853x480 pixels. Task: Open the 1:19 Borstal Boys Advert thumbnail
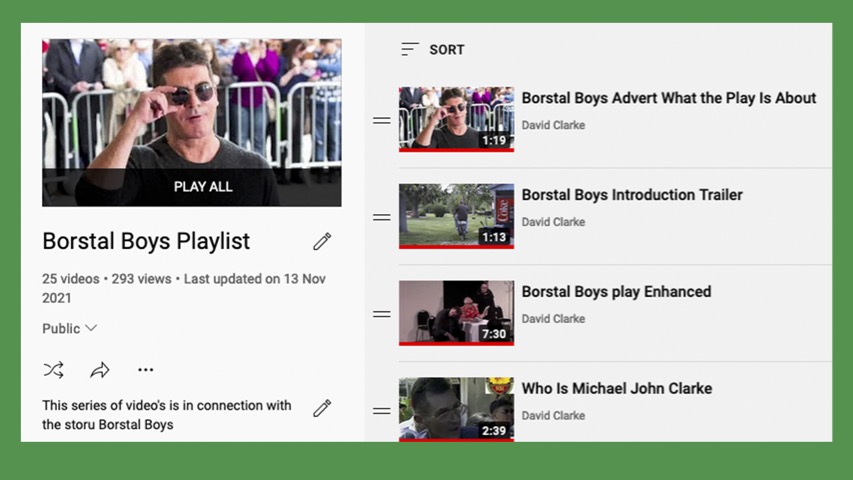point(456,119)
